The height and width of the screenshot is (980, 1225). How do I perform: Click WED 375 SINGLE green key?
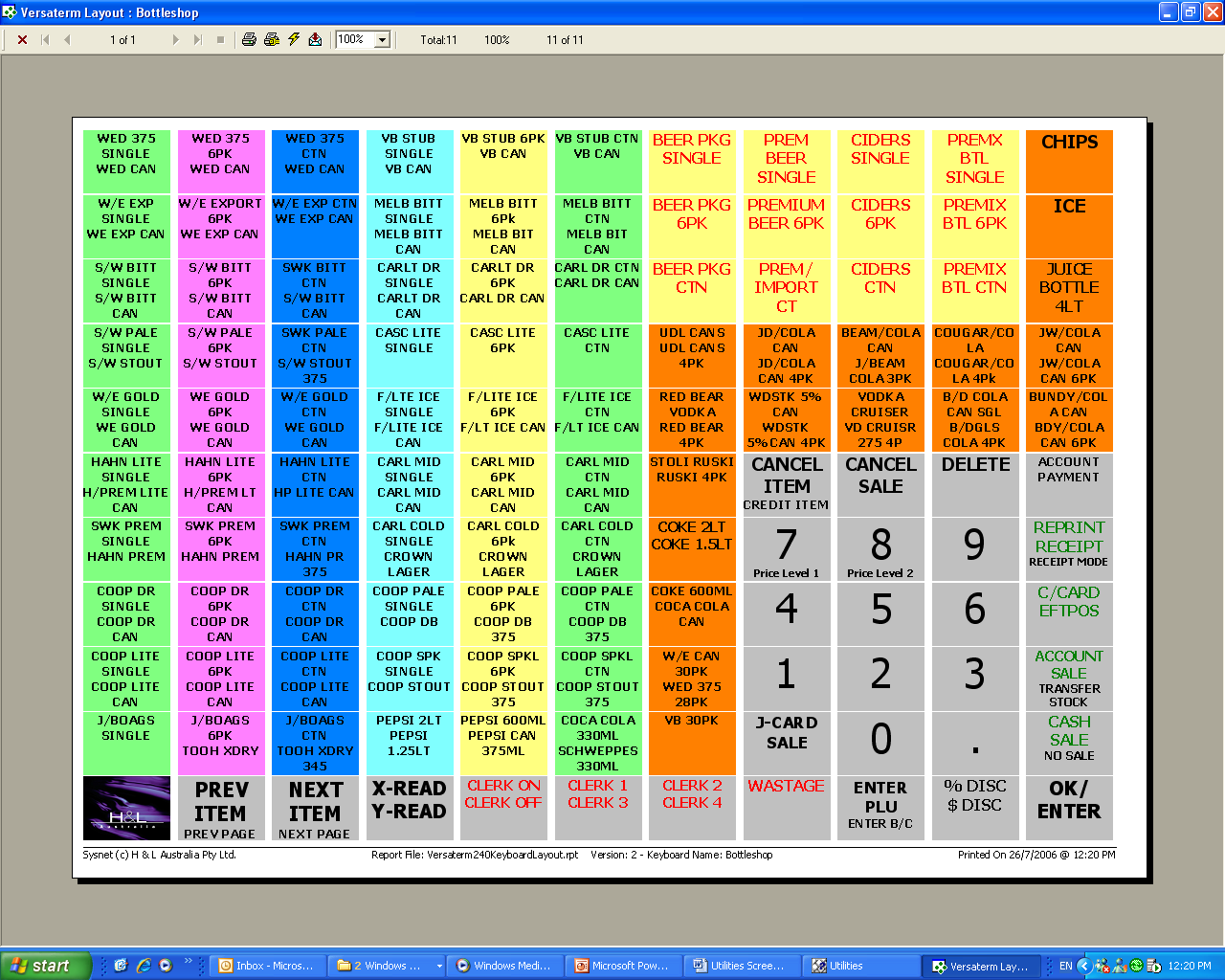pos(126,162)
